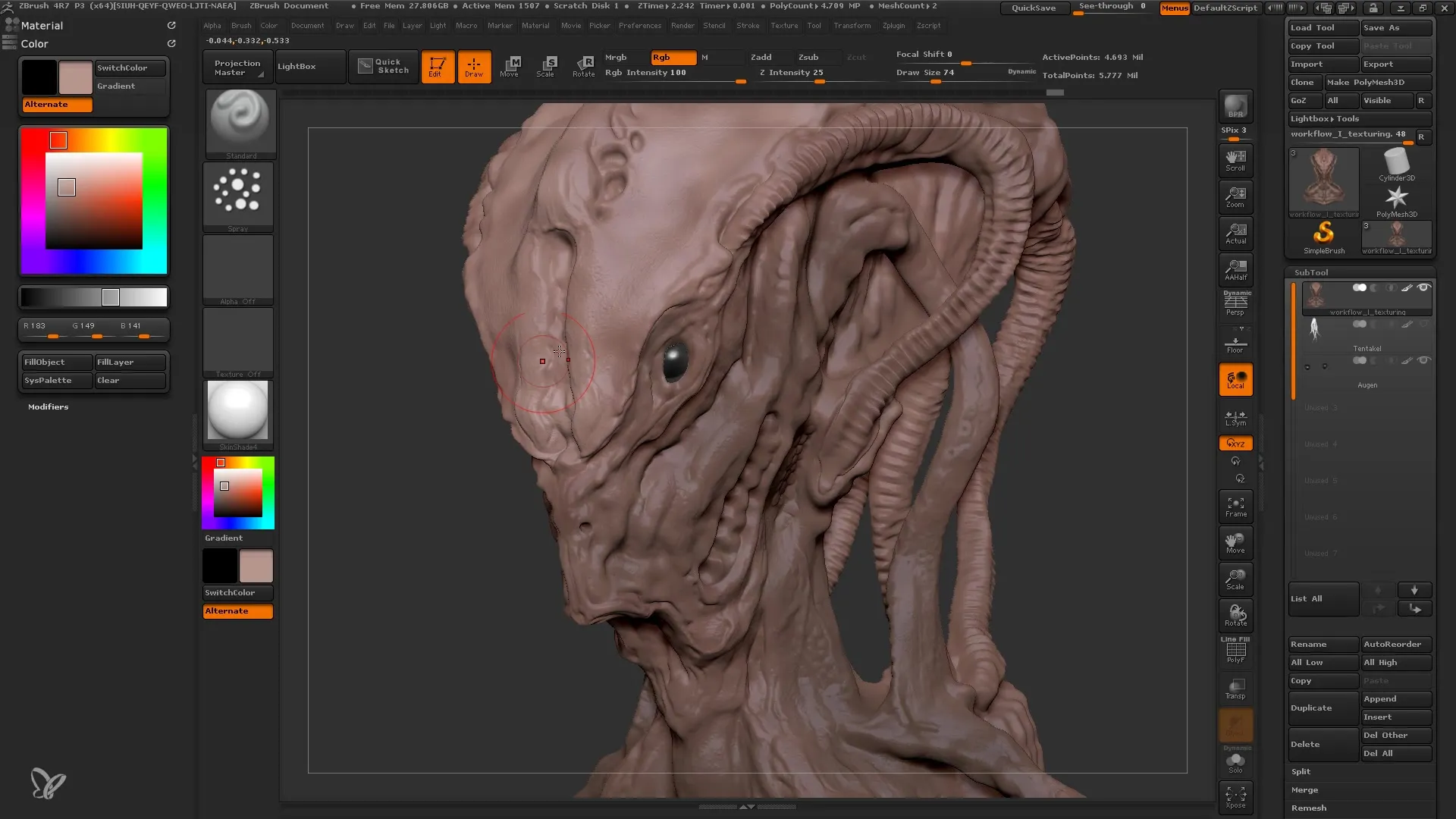Image resolution: width=1456 pixels, height=819 pixels.
Task: Toggle Mrgb color mode button
Action: point(615,57)
